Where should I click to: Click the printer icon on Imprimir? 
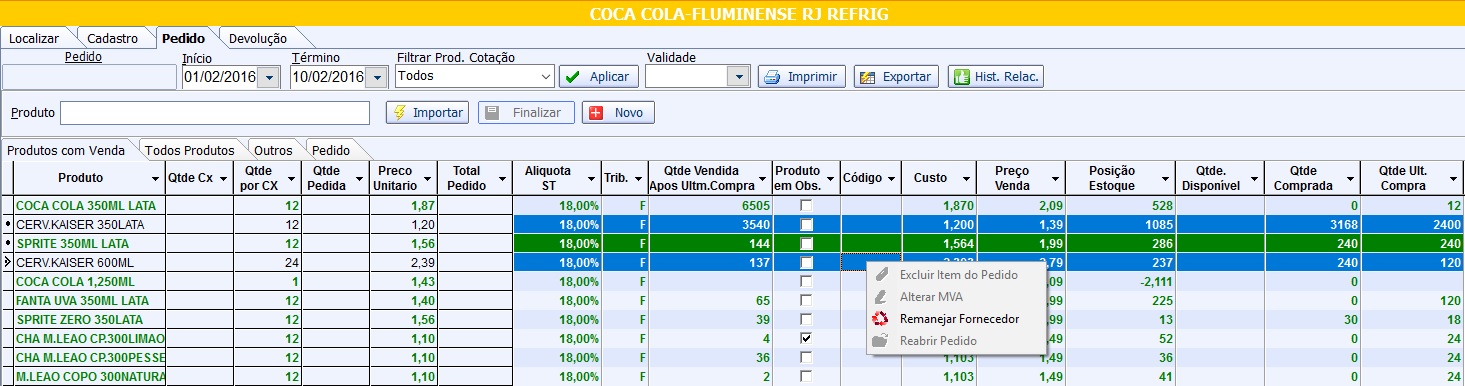771,77
